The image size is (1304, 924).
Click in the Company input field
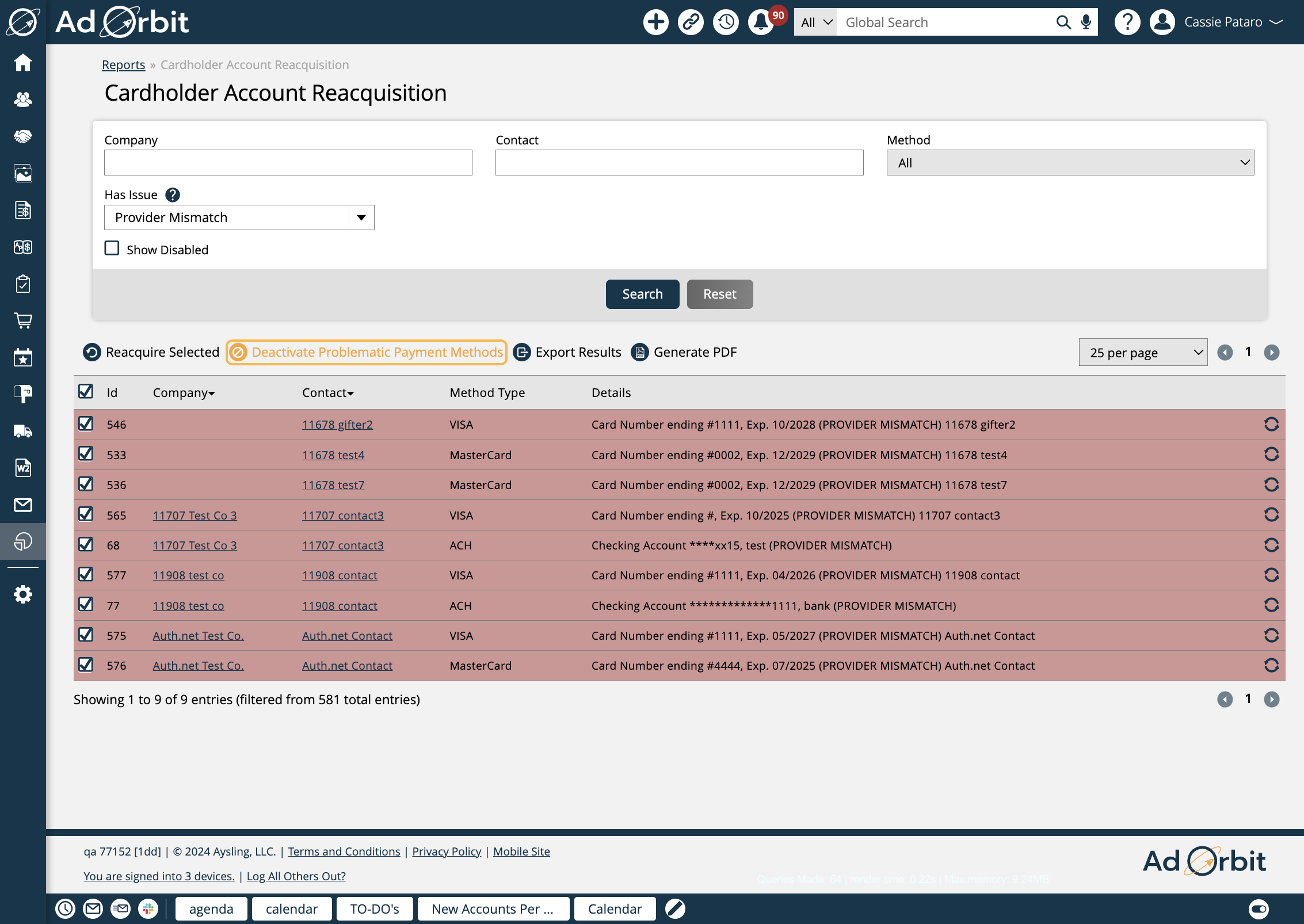[288, 163]
